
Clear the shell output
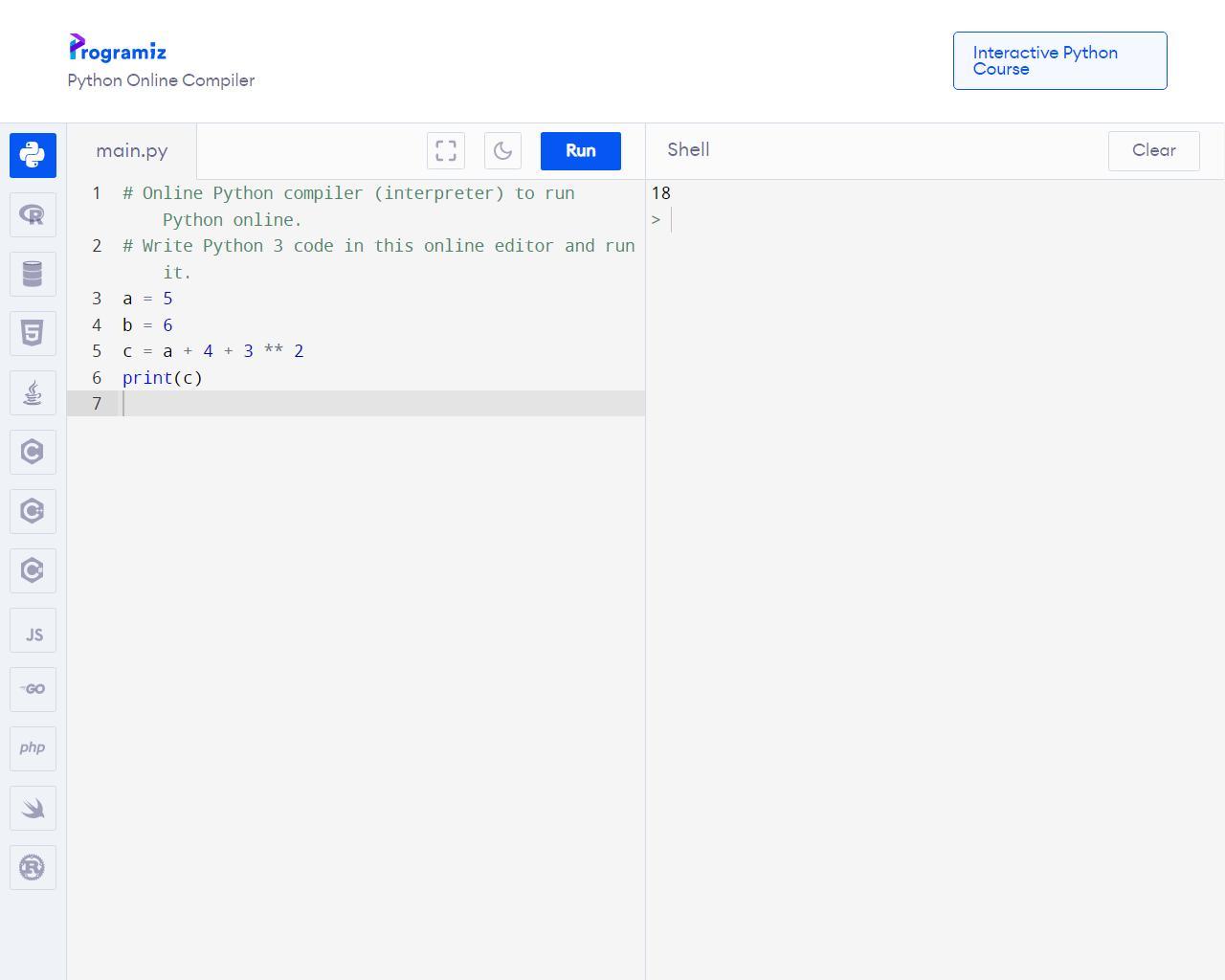[1153, 151]
